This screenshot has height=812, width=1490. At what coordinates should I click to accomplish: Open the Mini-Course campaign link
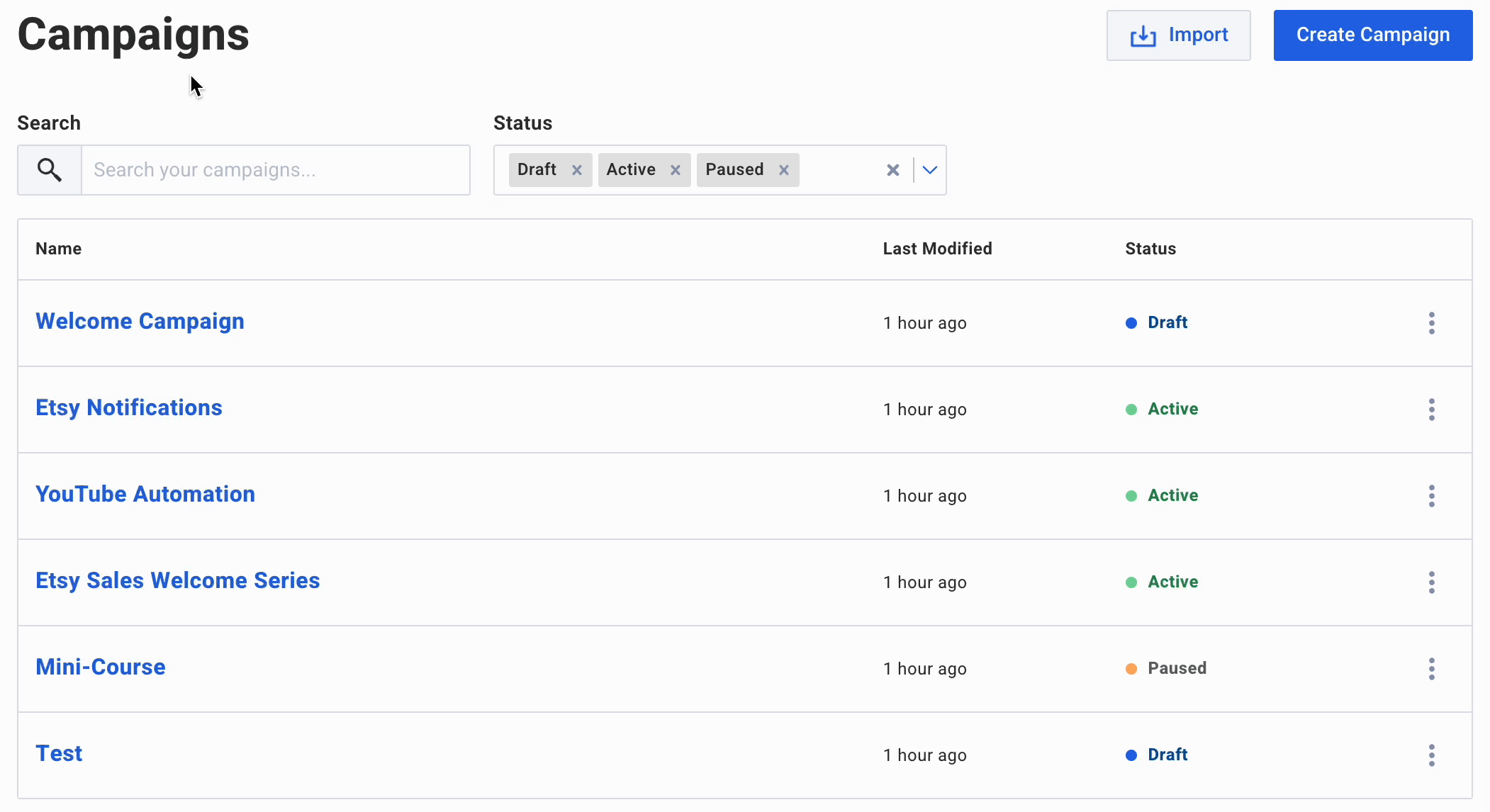[x=100, y=665]
